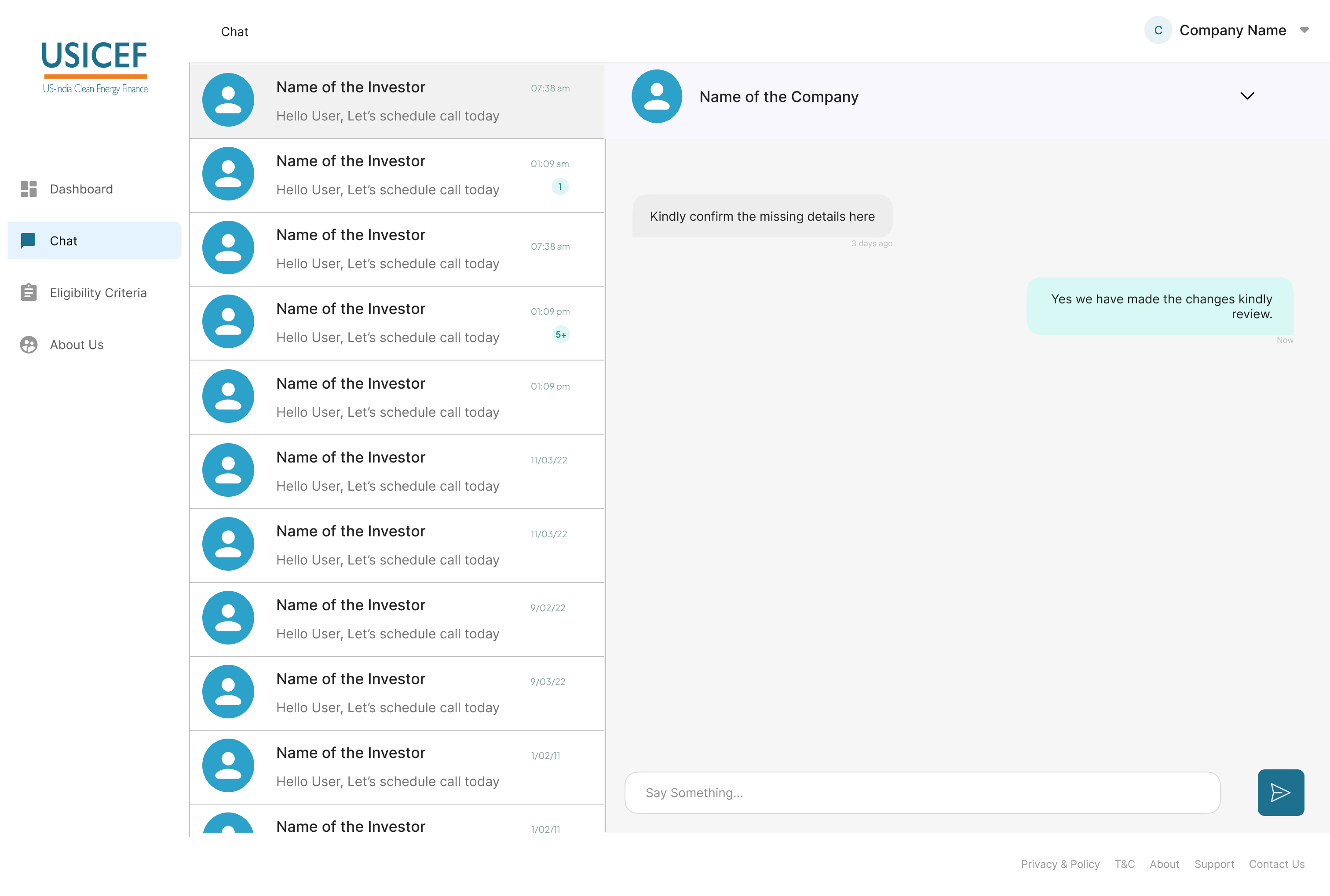Screen dimensions: 1330x896
Task: Open the Company Name account dropdown arrow
Action: pos(1304,30)
